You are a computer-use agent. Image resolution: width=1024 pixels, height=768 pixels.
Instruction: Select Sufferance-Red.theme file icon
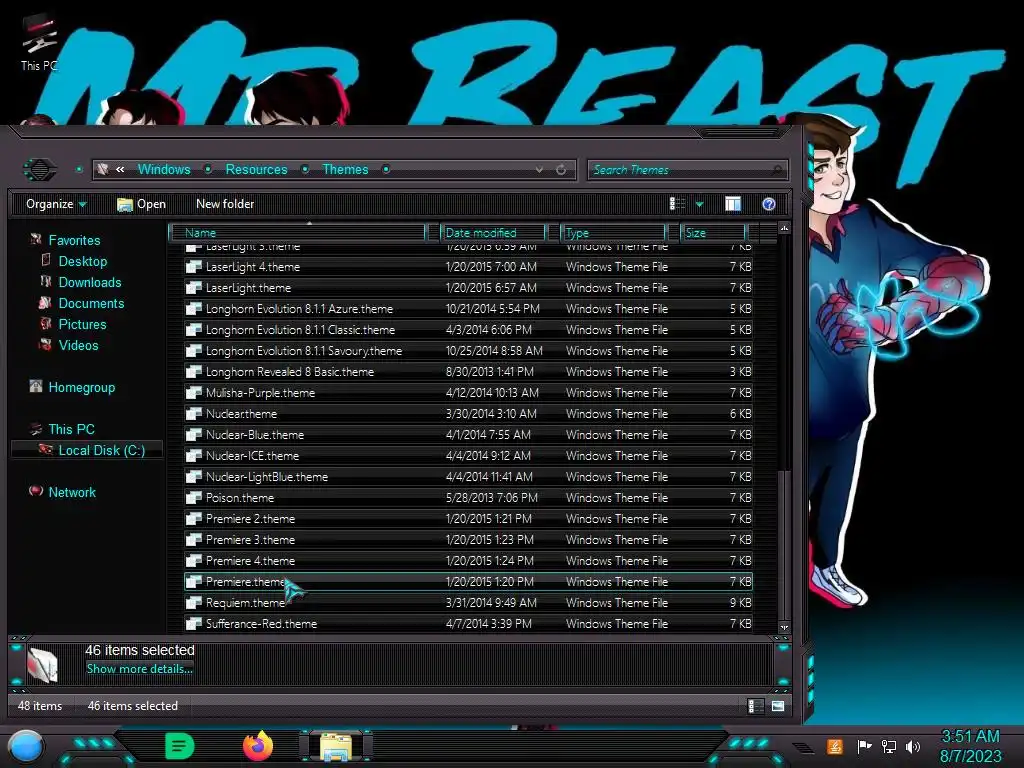[193, 624]
